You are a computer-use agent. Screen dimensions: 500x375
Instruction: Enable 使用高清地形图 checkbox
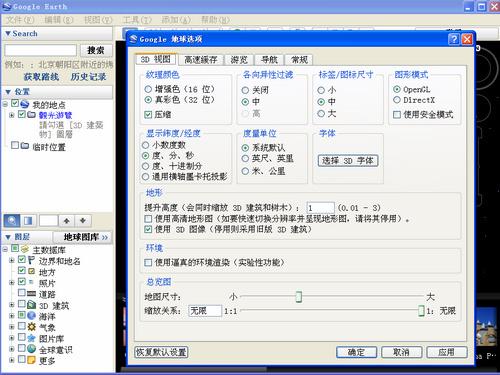[x=148, y=219]
